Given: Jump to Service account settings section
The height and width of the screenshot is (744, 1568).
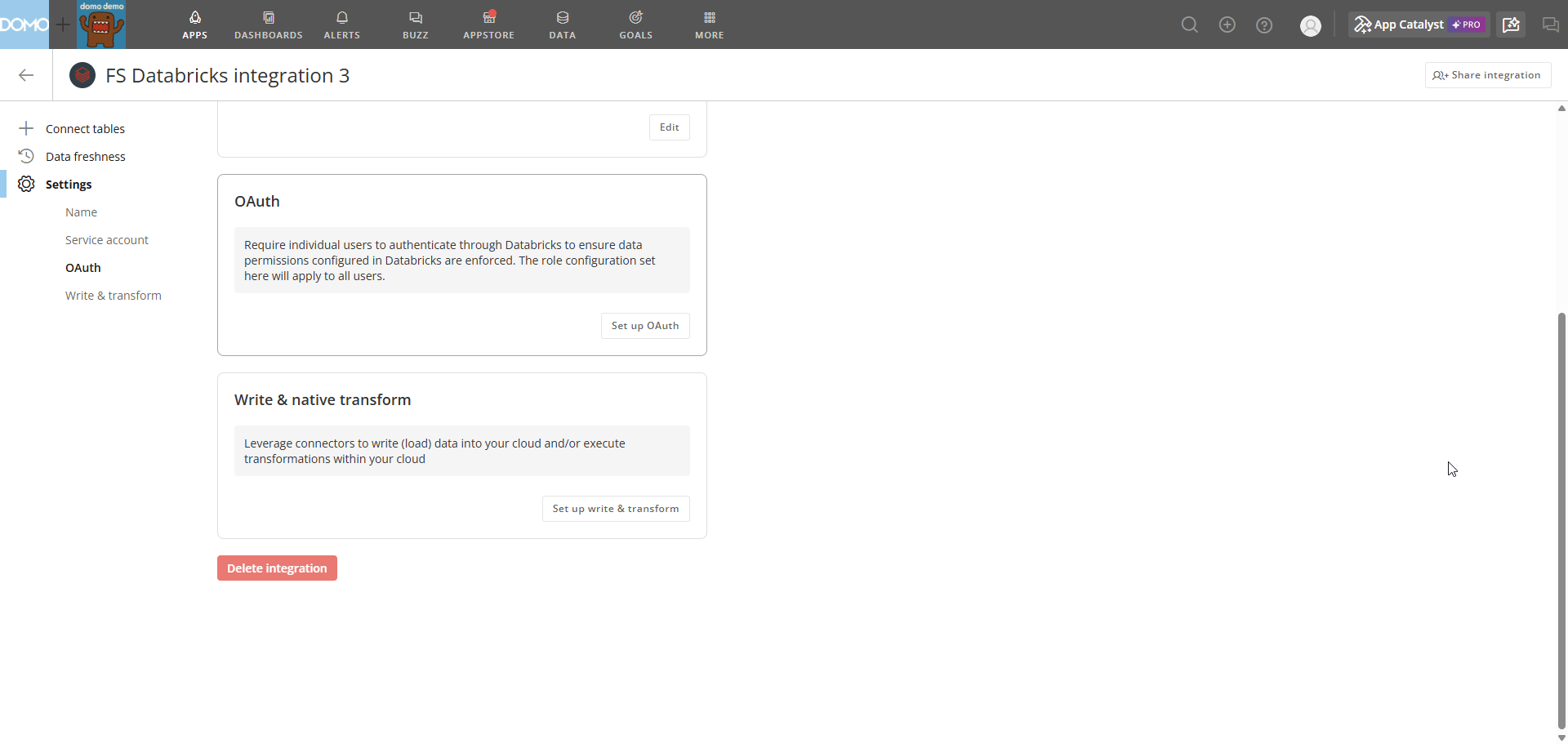Looking at the screenshot, I should [x=107, y=240].
